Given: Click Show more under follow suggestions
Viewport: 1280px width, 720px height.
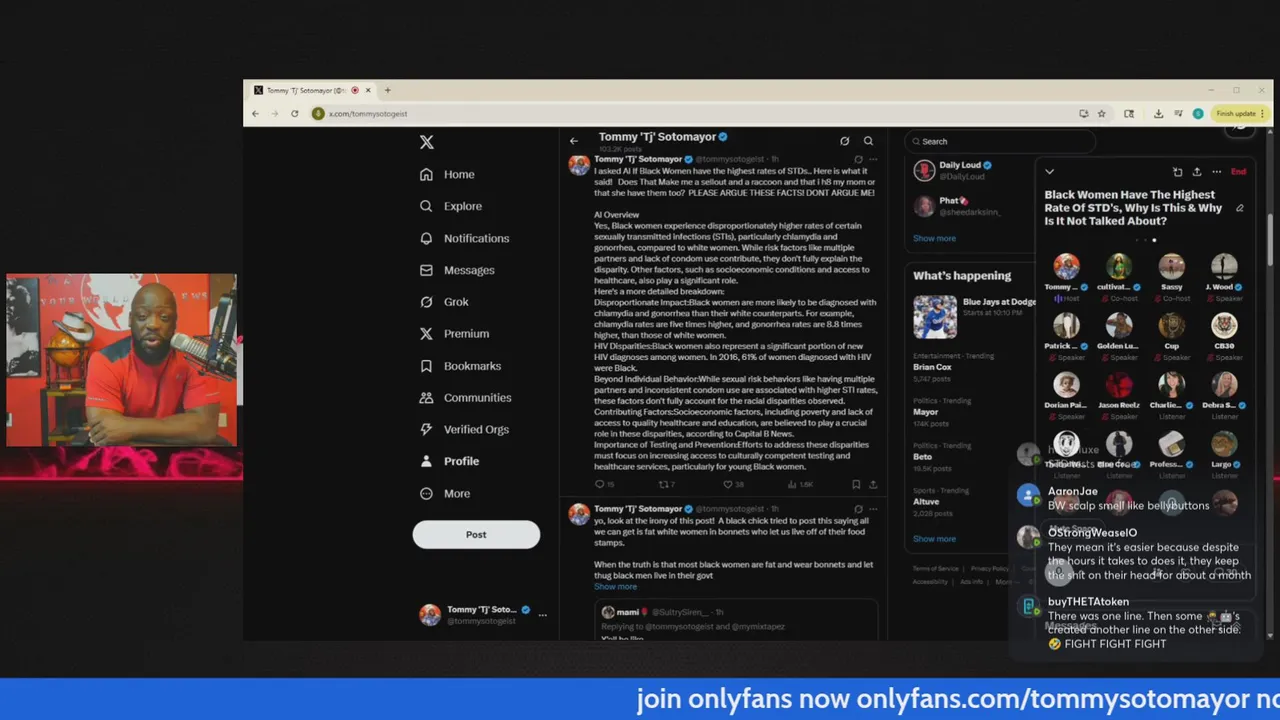Looking at the screenshot, I should pos(934,238).
